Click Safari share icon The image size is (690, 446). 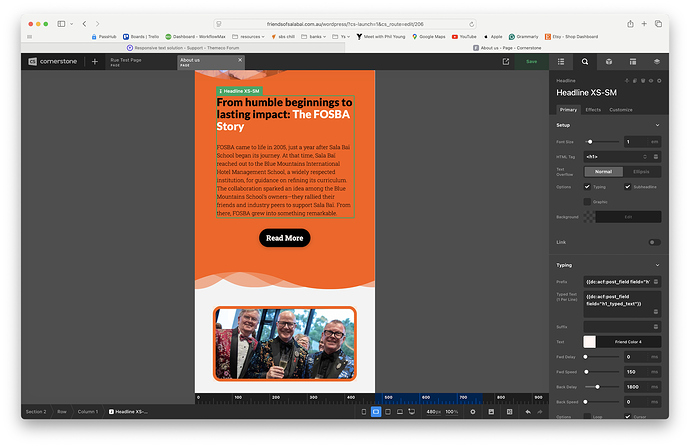(630, 24)
